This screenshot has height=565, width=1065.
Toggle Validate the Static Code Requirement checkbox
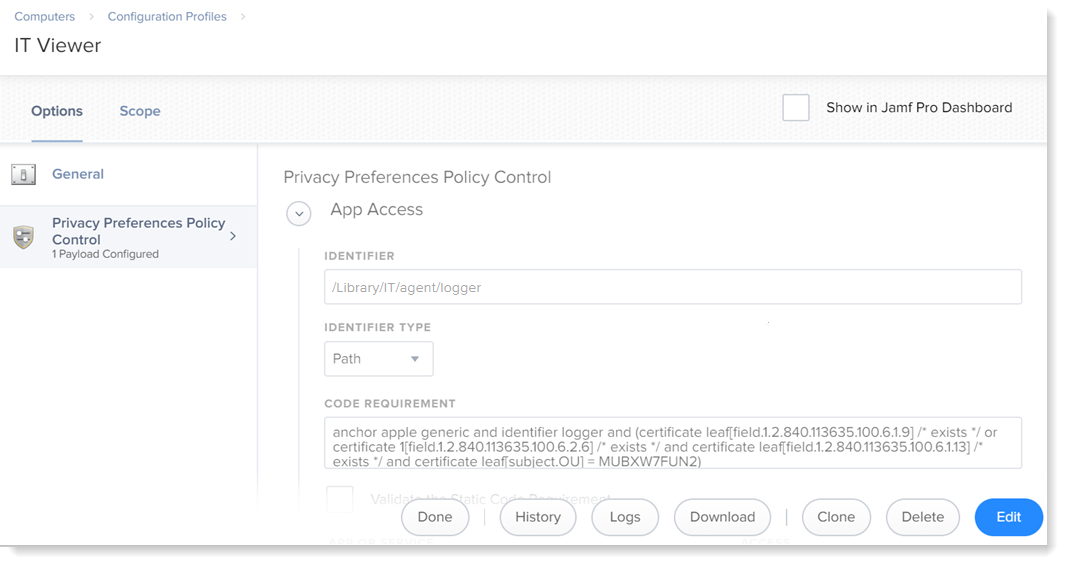[340, 498]
